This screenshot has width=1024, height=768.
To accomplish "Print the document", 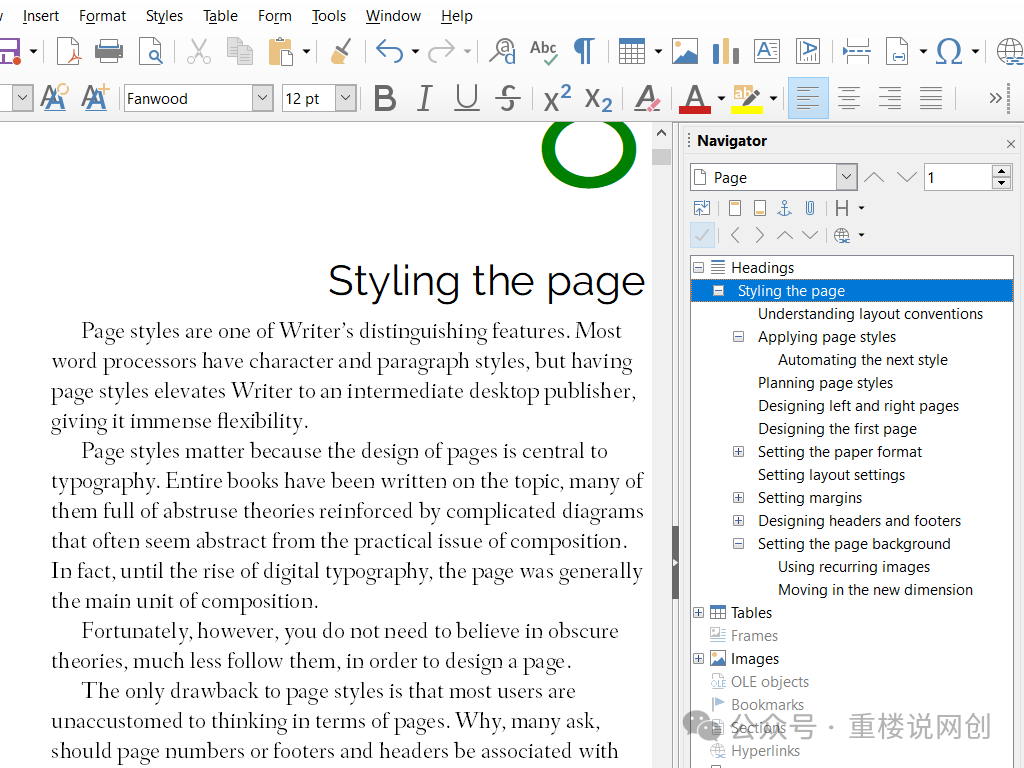I will 108,51.
